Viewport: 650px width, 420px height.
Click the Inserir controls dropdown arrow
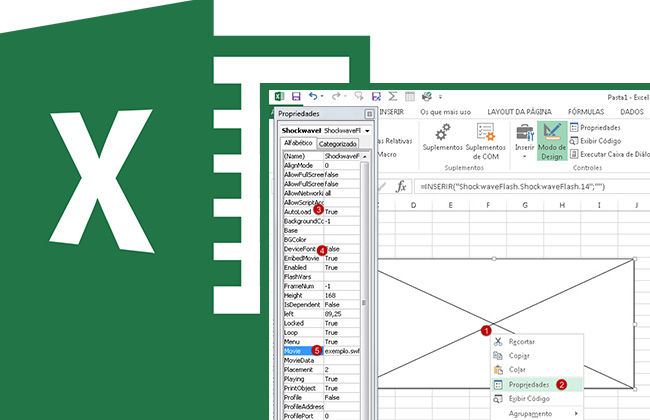pyautogui.click(x=524, y=156)
